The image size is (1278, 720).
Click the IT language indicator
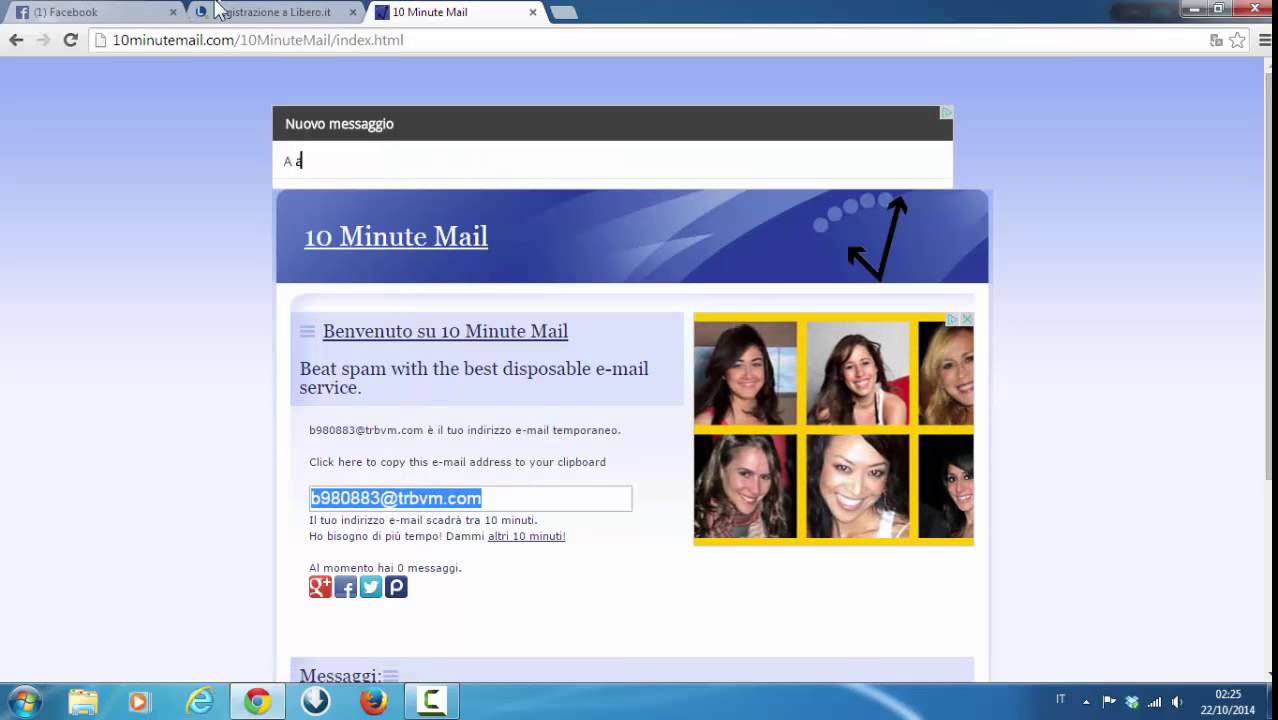[x=1061, y=700]
